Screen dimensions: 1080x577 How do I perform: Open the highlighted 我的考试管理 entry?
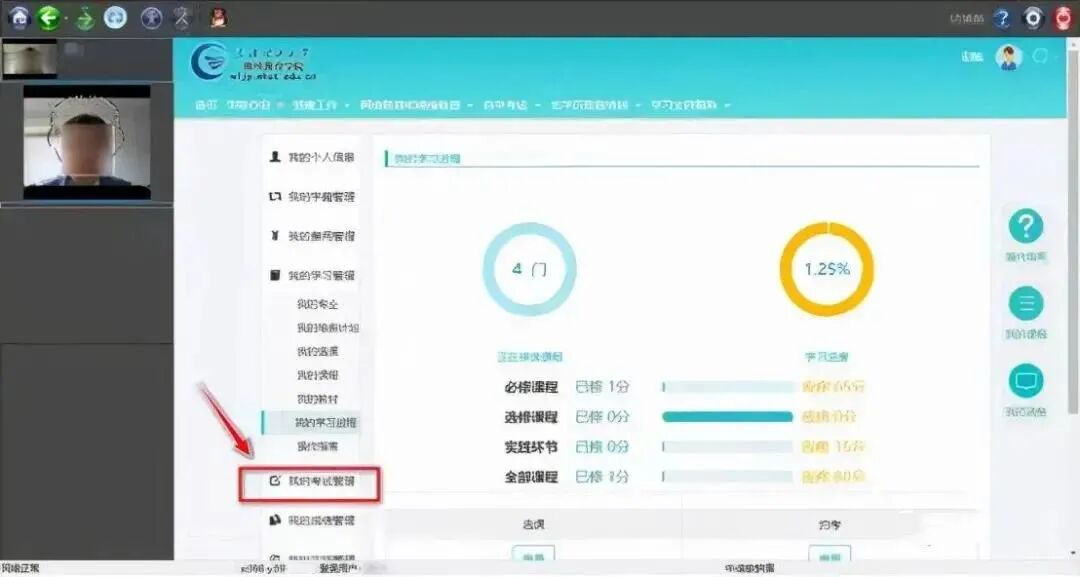[320, 484]
